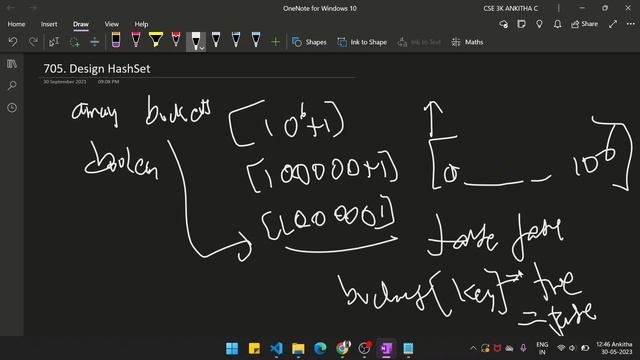
Task: Open OBS Studio from the taskbar
Action: tap(364, 348)
